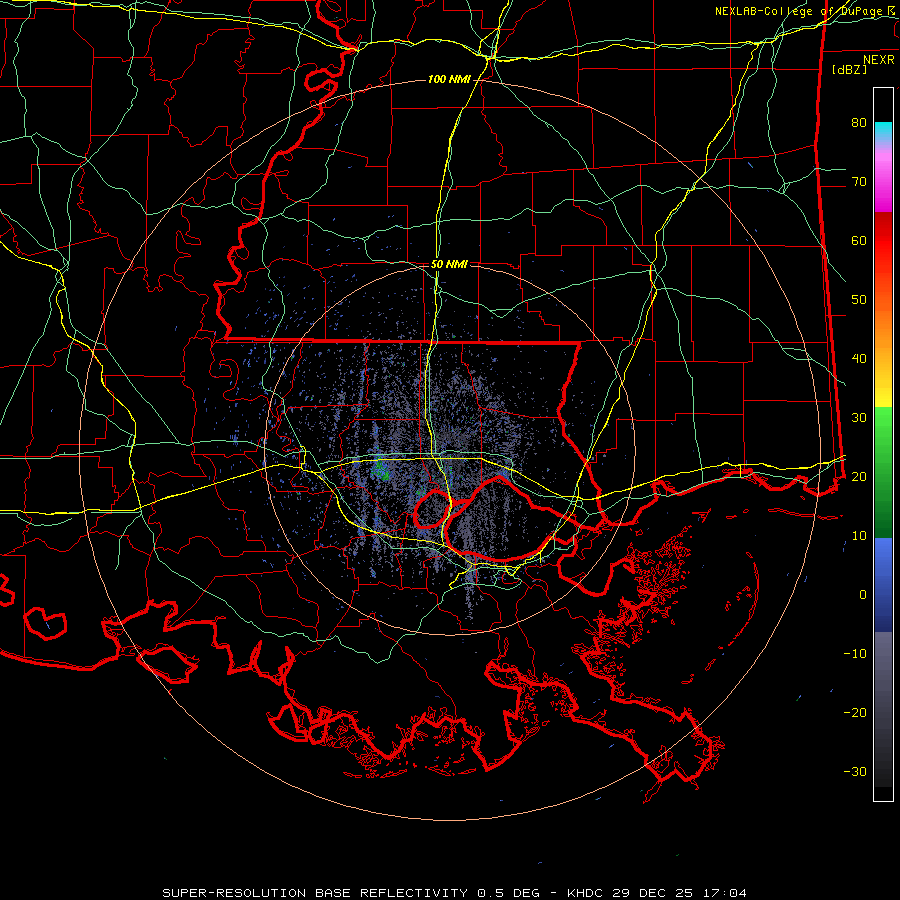The width and height of the screenshot is (900, 900).
Task: Click the 80 value on dBZ scale
Action: pyautogui.click(x=859, y=122)
